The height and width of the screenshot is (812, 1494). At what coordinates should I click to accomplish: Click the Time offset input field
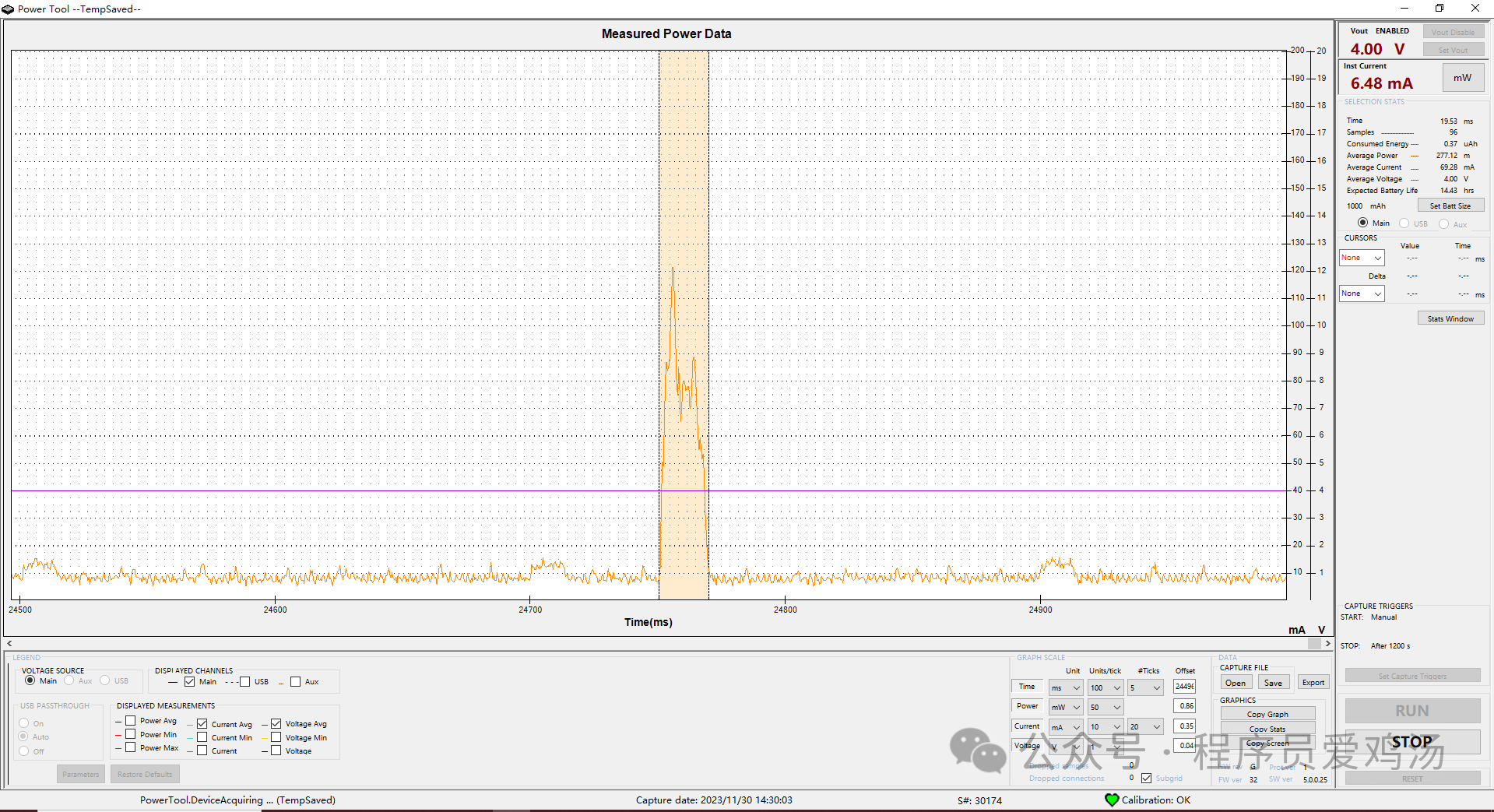point(1184,687)
